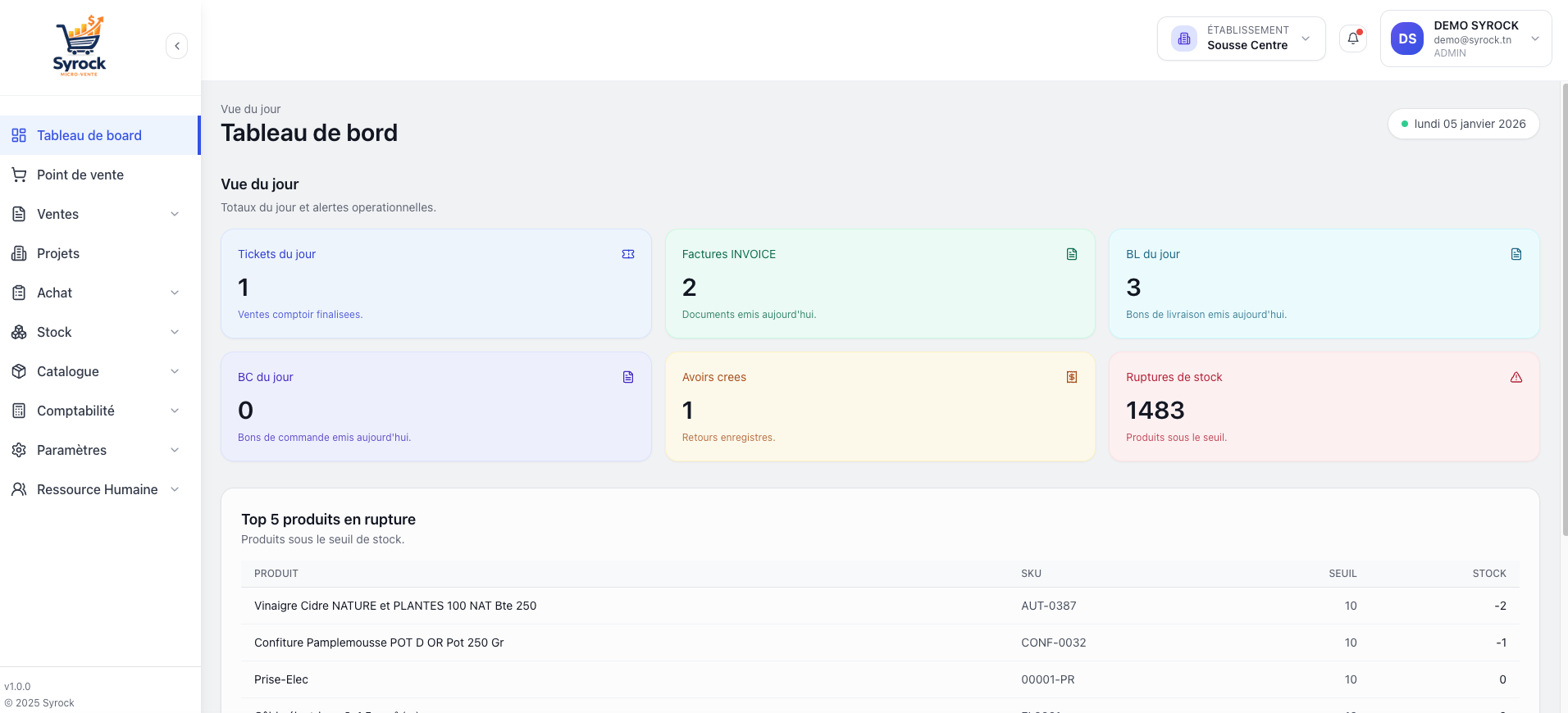
Task: Click the Syrock logo
Action: tap(80, 46)
